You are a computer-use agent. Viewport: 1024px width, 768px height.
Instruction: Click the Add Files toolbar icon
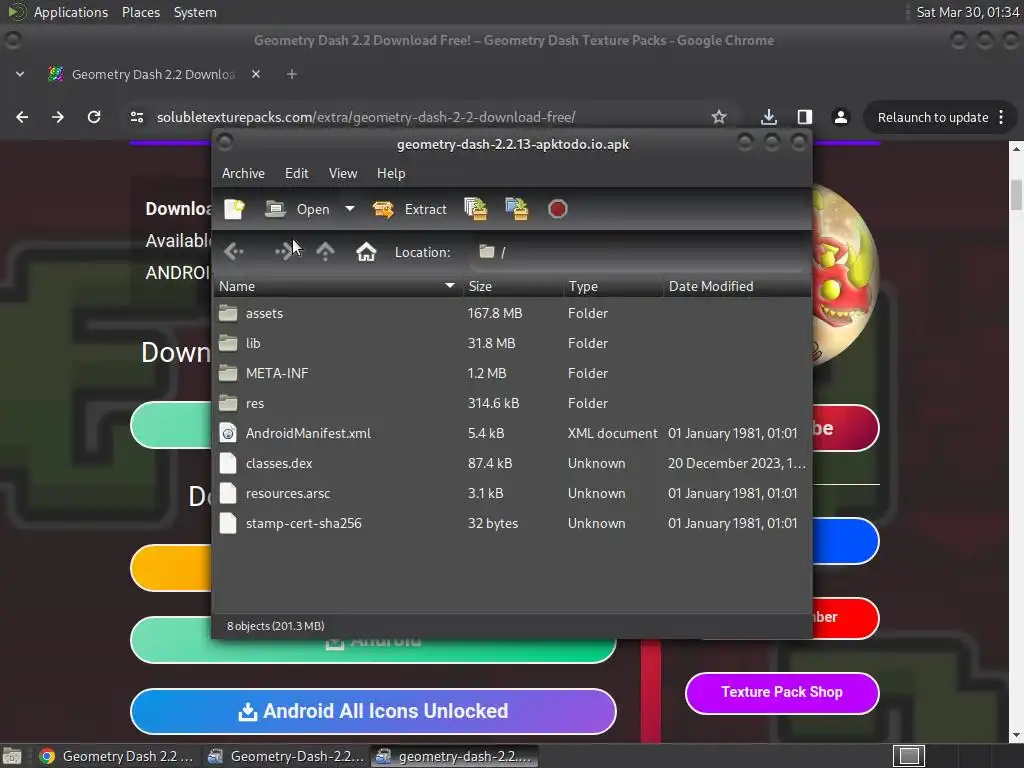point(476,209)
